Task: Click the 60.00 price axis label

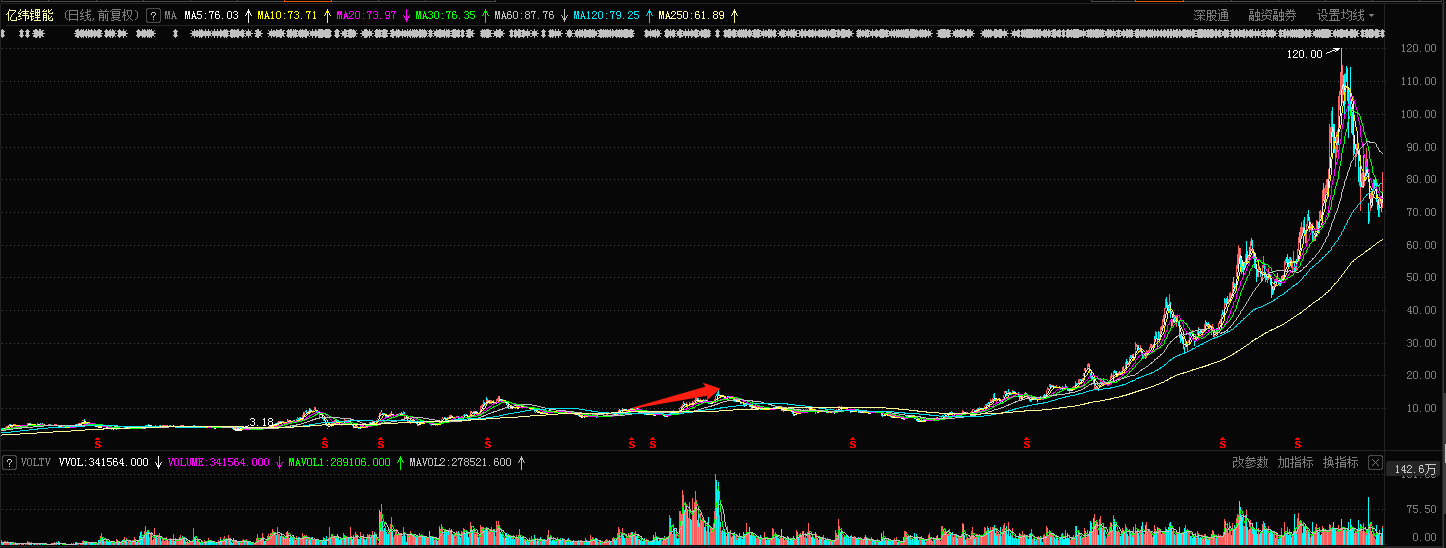Action: pyautogui.click(x=1423, y=245)
